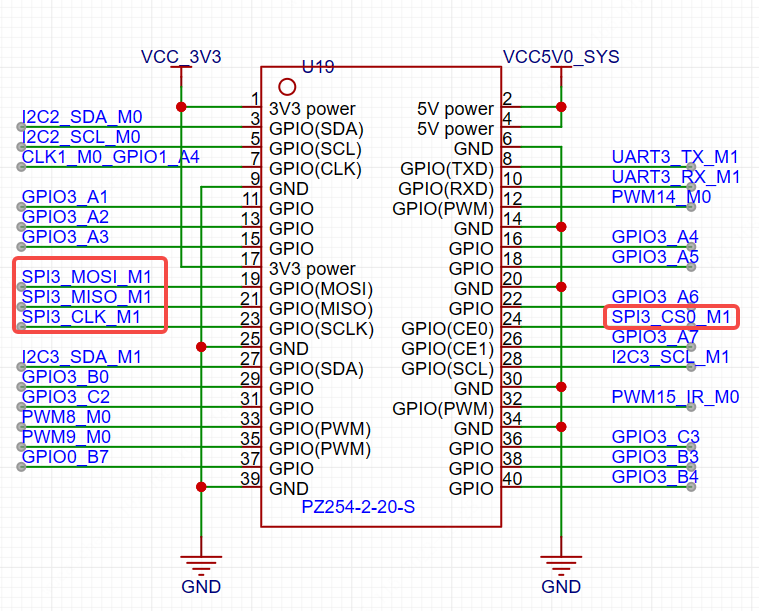Viewport: 759px width, 611px height.
Task: Select the VCC5V0_SYS power symbol
Action: 561,58
